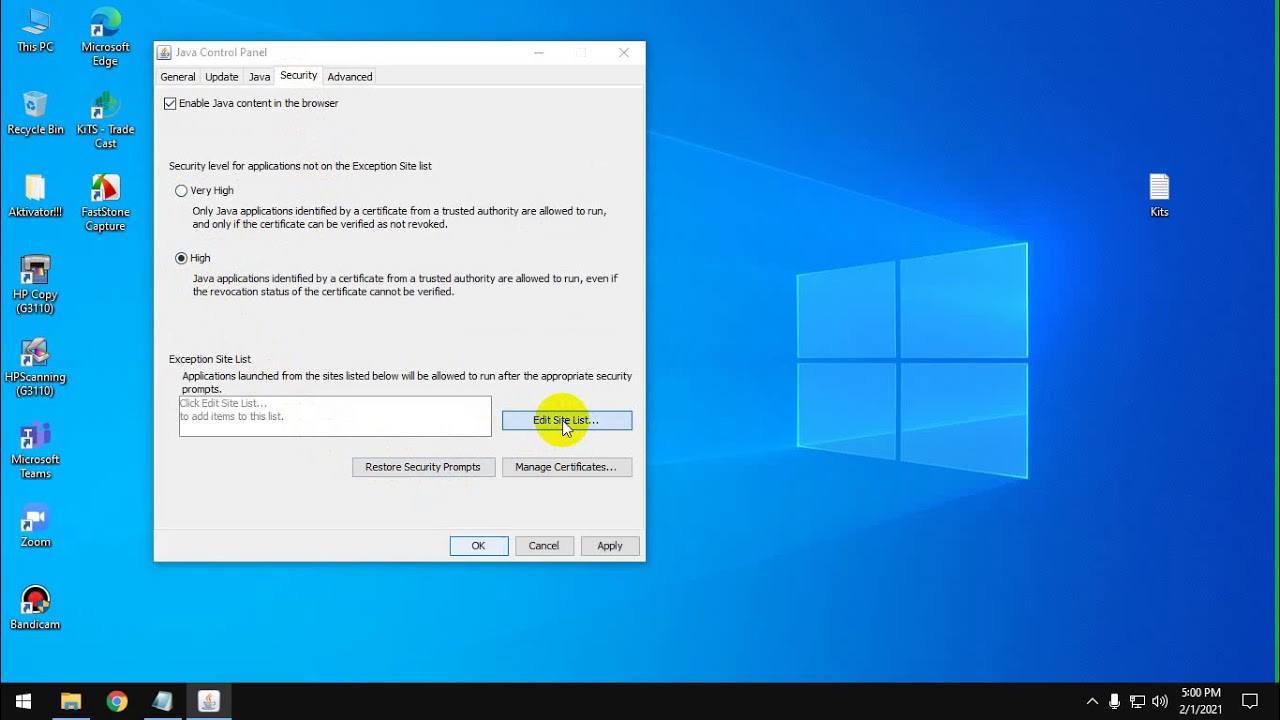This screenshot has height=720, width=1280.
Task: Click the microphone tray icon
Action: pyautogui.click(x=1114, y=701)
